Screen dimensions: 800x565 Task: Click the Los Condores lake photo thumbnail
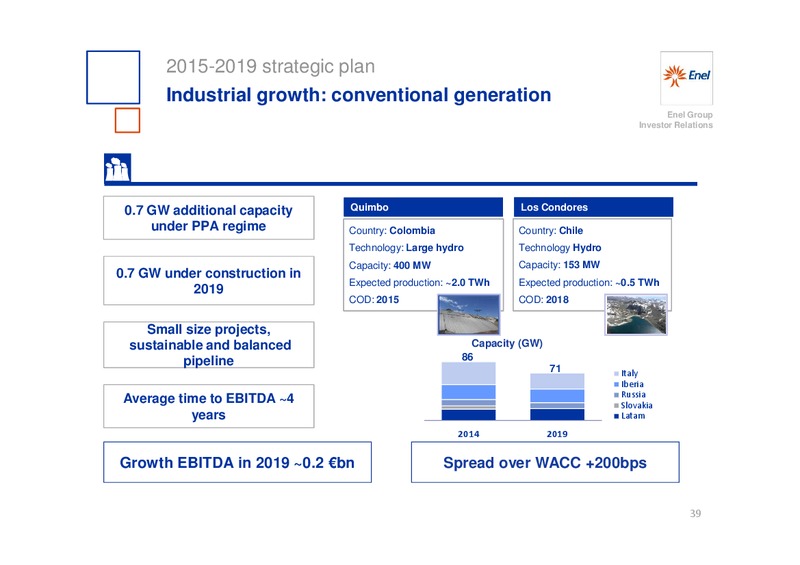[x=636, y=315]
